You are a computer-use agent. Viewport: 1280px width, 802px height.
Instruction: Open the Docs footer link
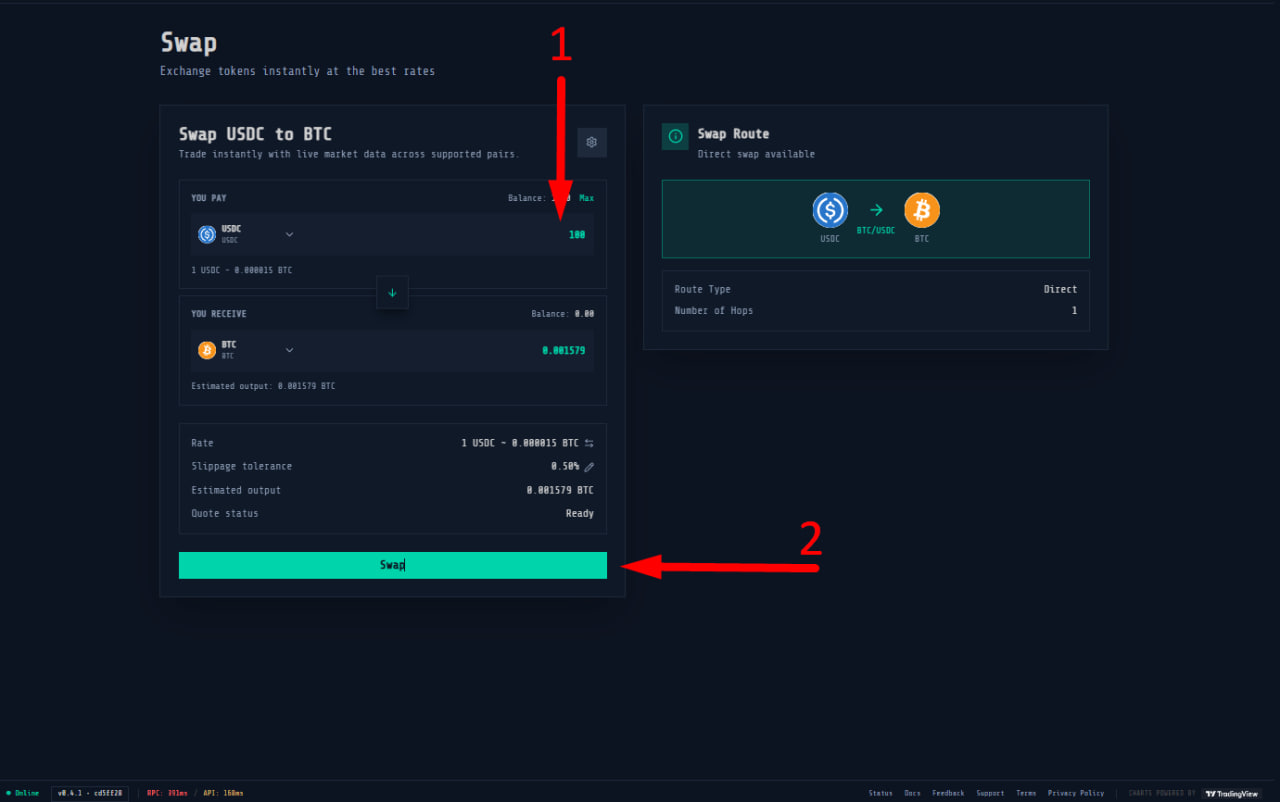point(912,793)
